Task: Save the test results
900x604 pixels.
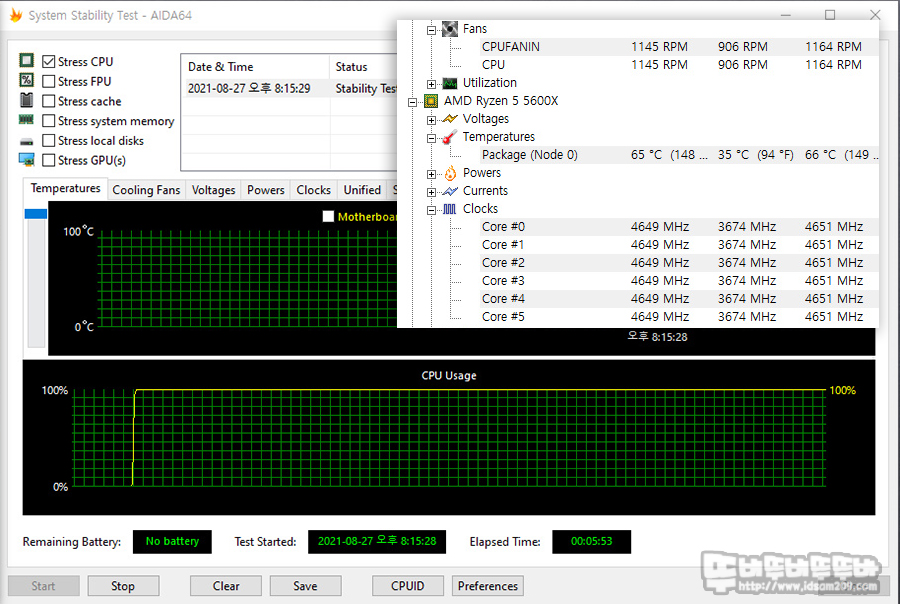Action: [305, 586]
